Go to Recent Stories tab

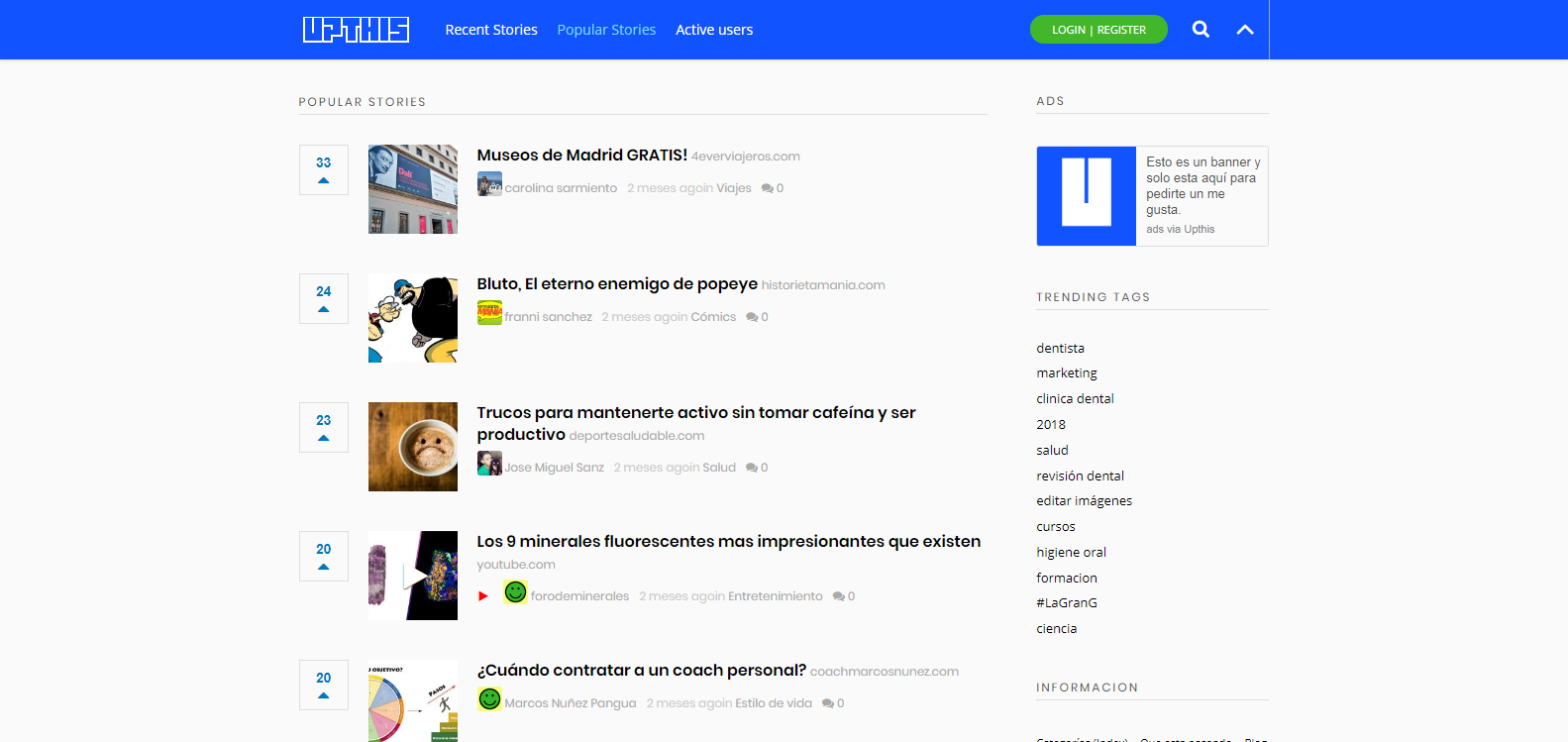coord(491,30)
